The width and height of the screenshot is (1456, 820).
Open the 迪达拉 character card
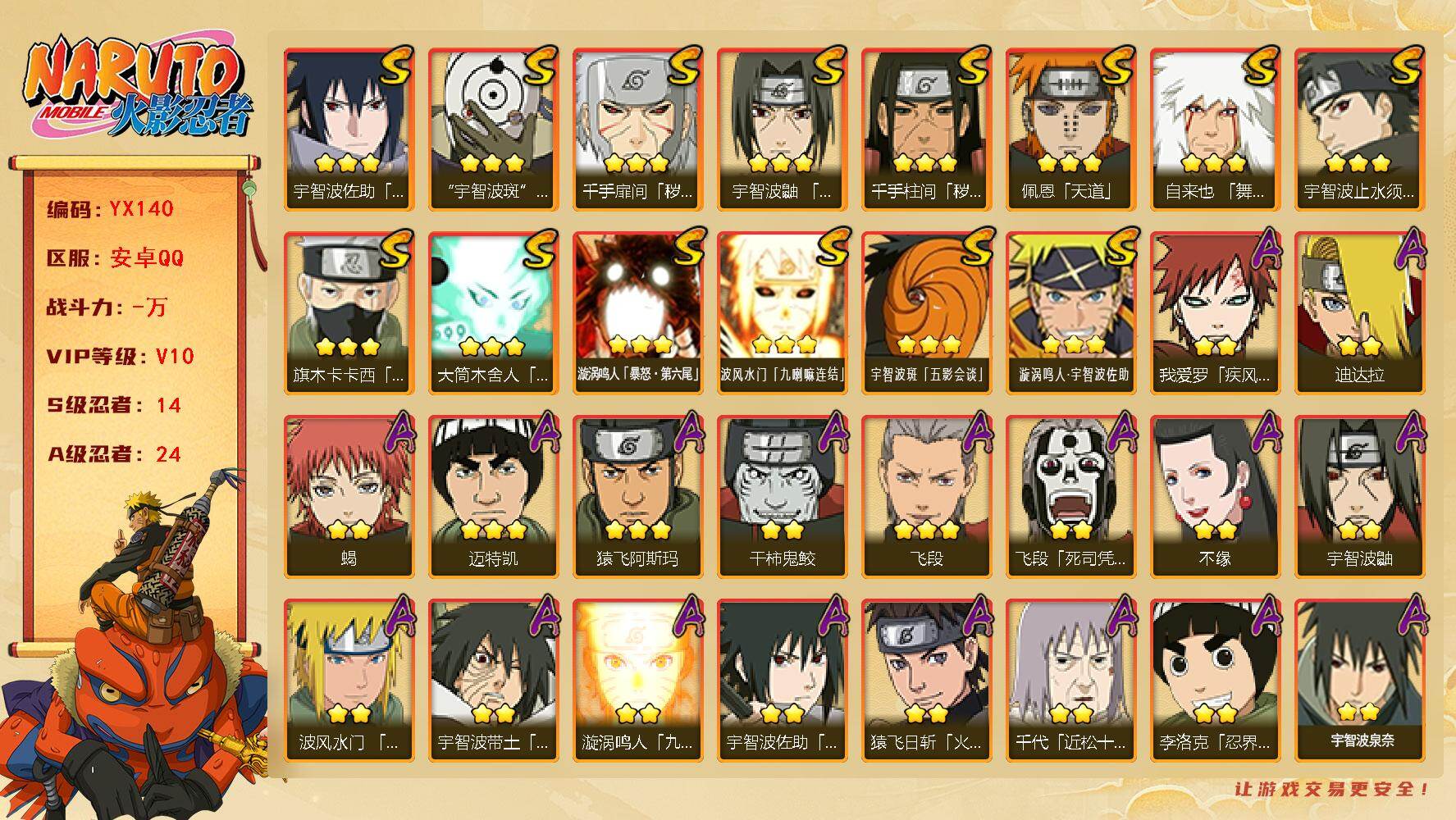1360,313
